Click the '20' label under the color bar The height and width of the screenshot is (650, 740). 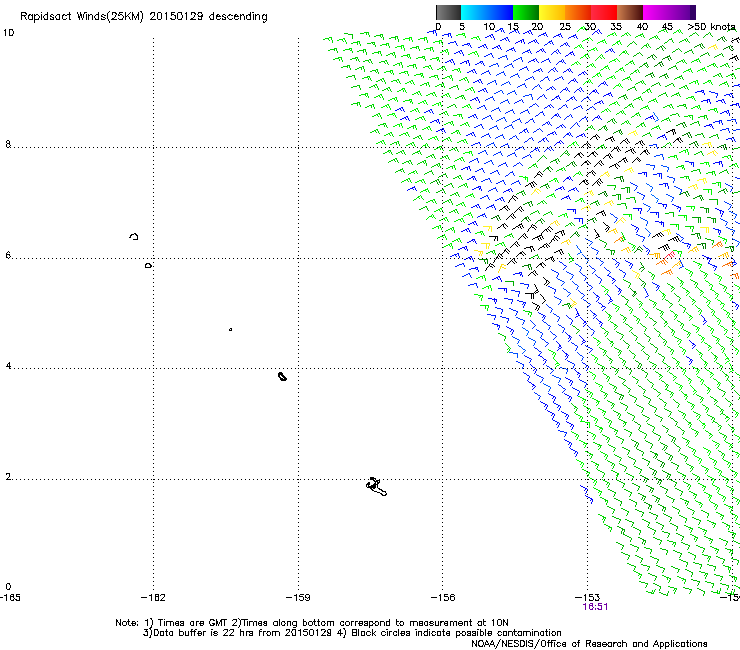[x=537, y=27]
